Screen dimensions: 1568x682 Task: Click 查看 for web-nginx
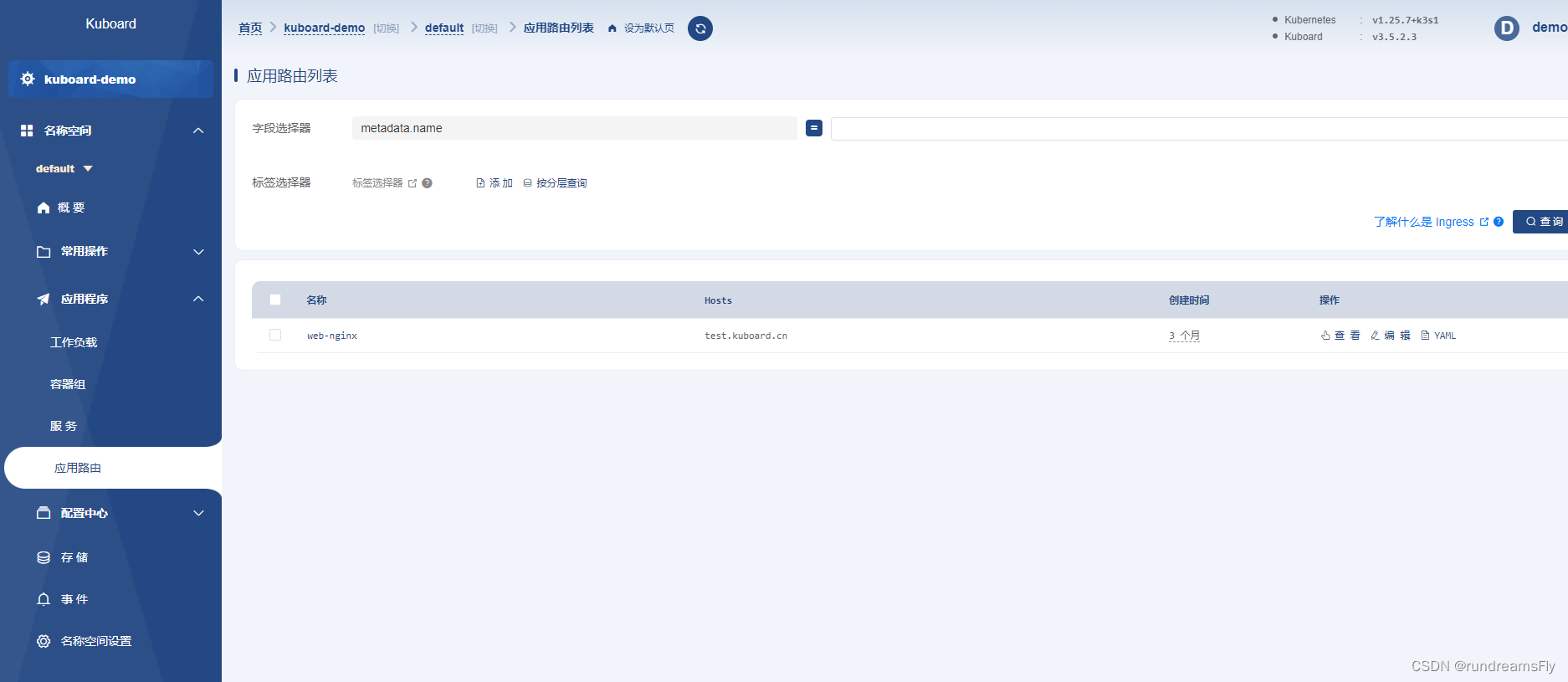tap(1340, 336)
